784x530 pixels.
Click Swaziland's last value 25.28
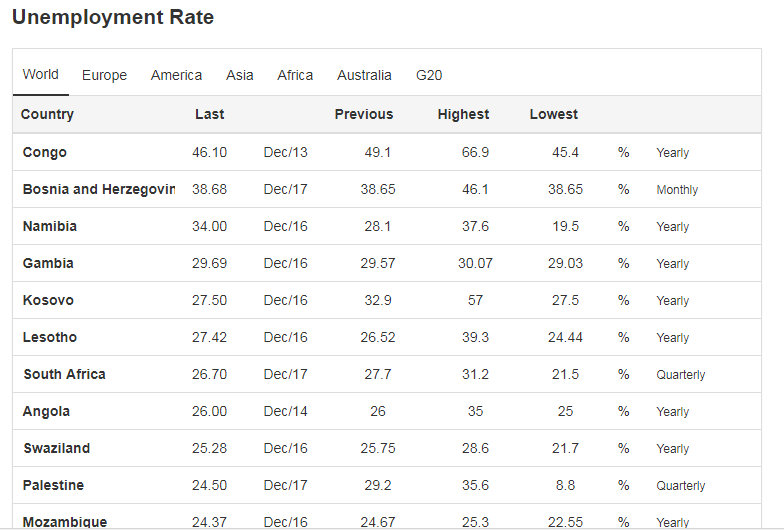(210, 448)
